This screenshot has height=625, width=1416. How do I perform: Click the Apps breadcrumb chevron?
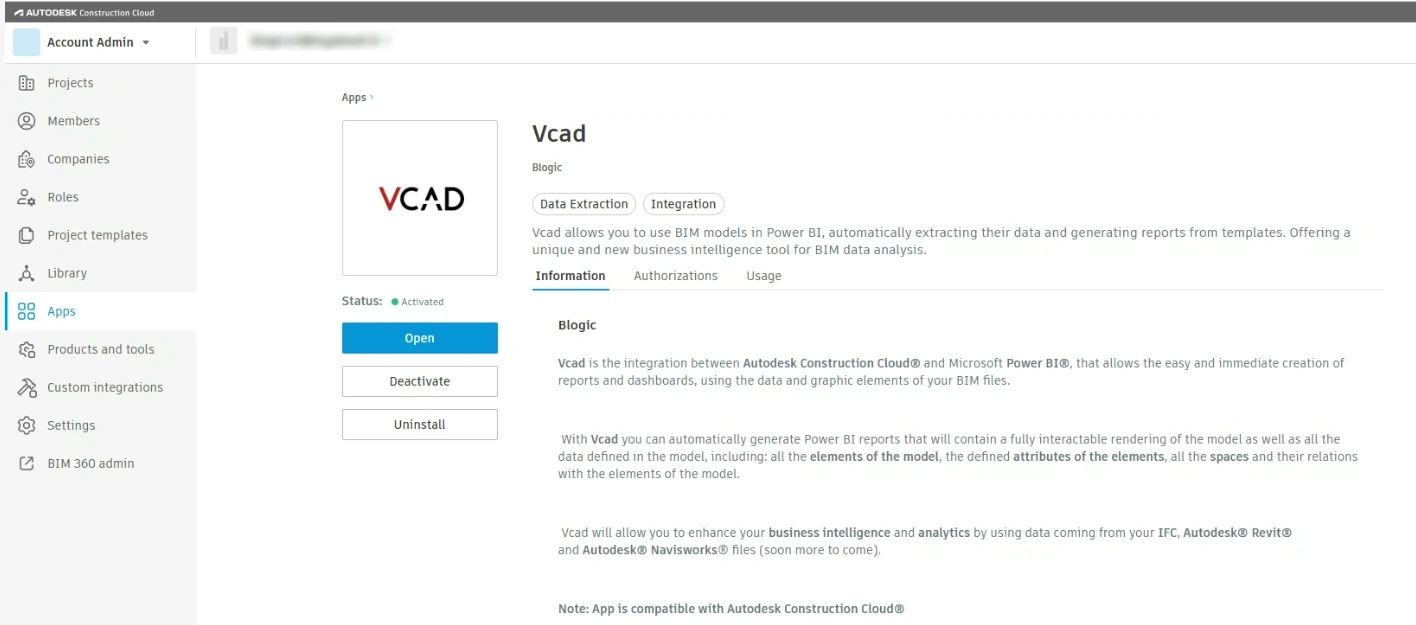(372, 97)
